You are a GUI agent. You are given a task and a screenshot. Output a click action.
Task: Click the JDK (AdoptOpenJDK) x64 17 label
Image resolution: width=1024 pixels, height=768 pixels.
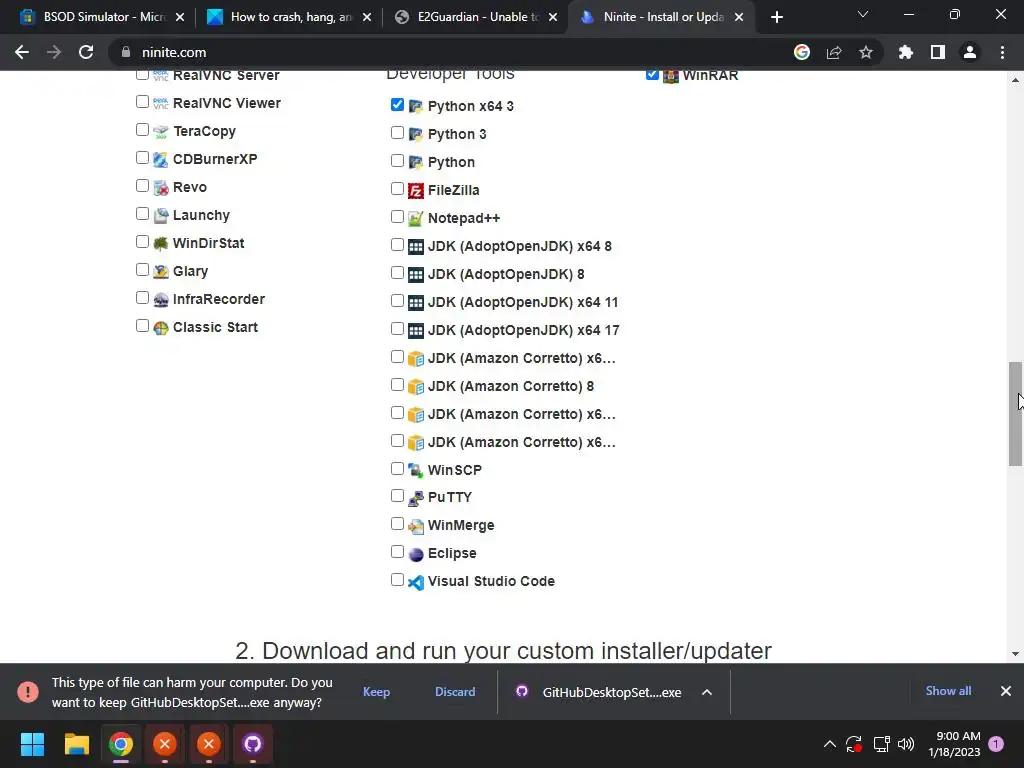point(524,330)
